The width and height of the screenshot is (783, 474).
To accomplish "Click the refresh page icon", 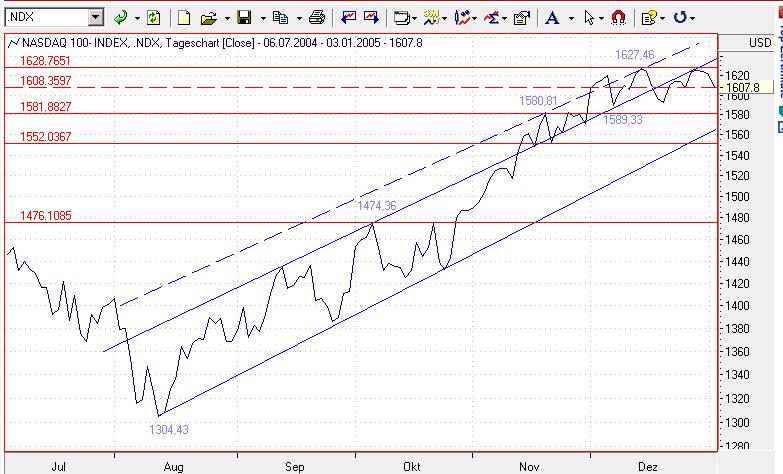I will (x=153, y=18).
